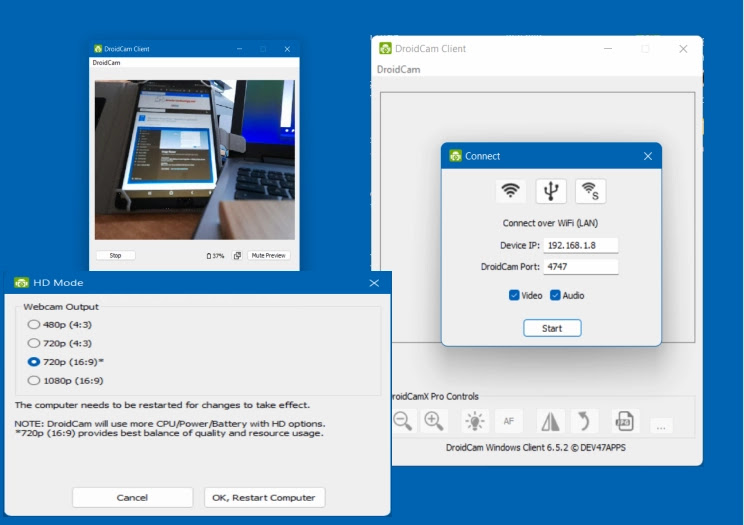The height and width of the screenshot is (525, 744).
Task: Open DroidCam menu in large client window
Action: click(x=399, y=69)
